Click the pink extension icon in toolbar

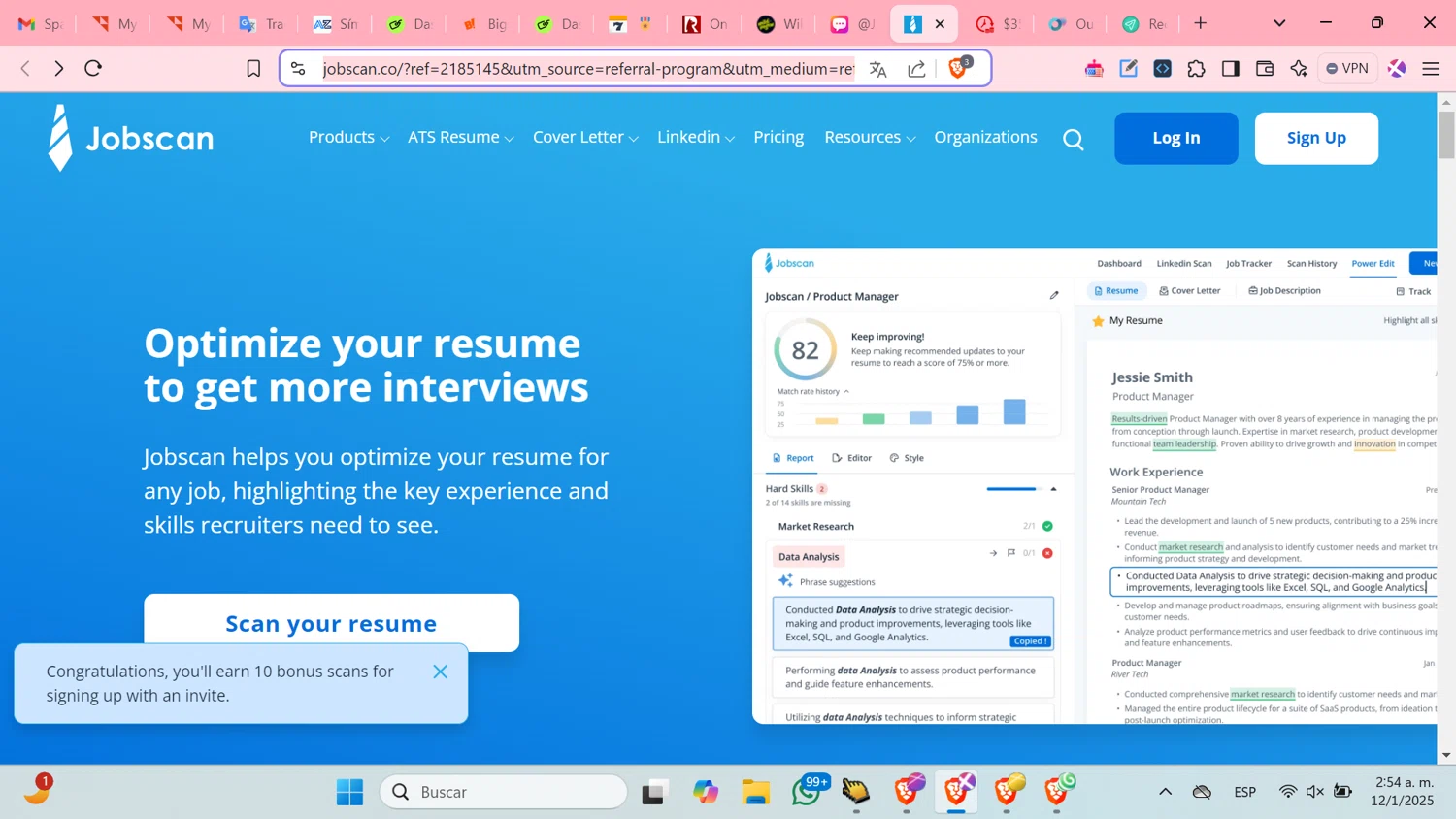click(1094, 68)
